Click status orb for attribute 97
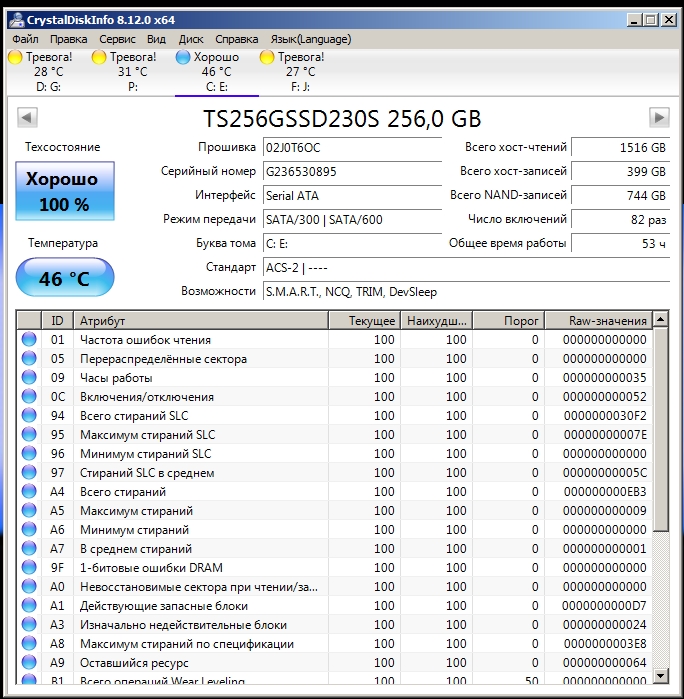This screenshot has width=684, height=699. [x=29, y=473]
